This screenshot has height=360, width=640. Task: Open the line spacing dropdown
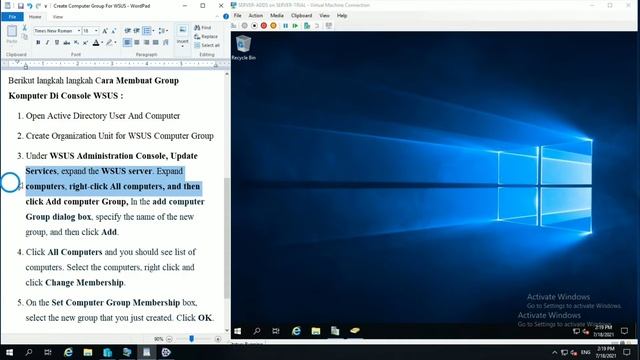point(163,31)
